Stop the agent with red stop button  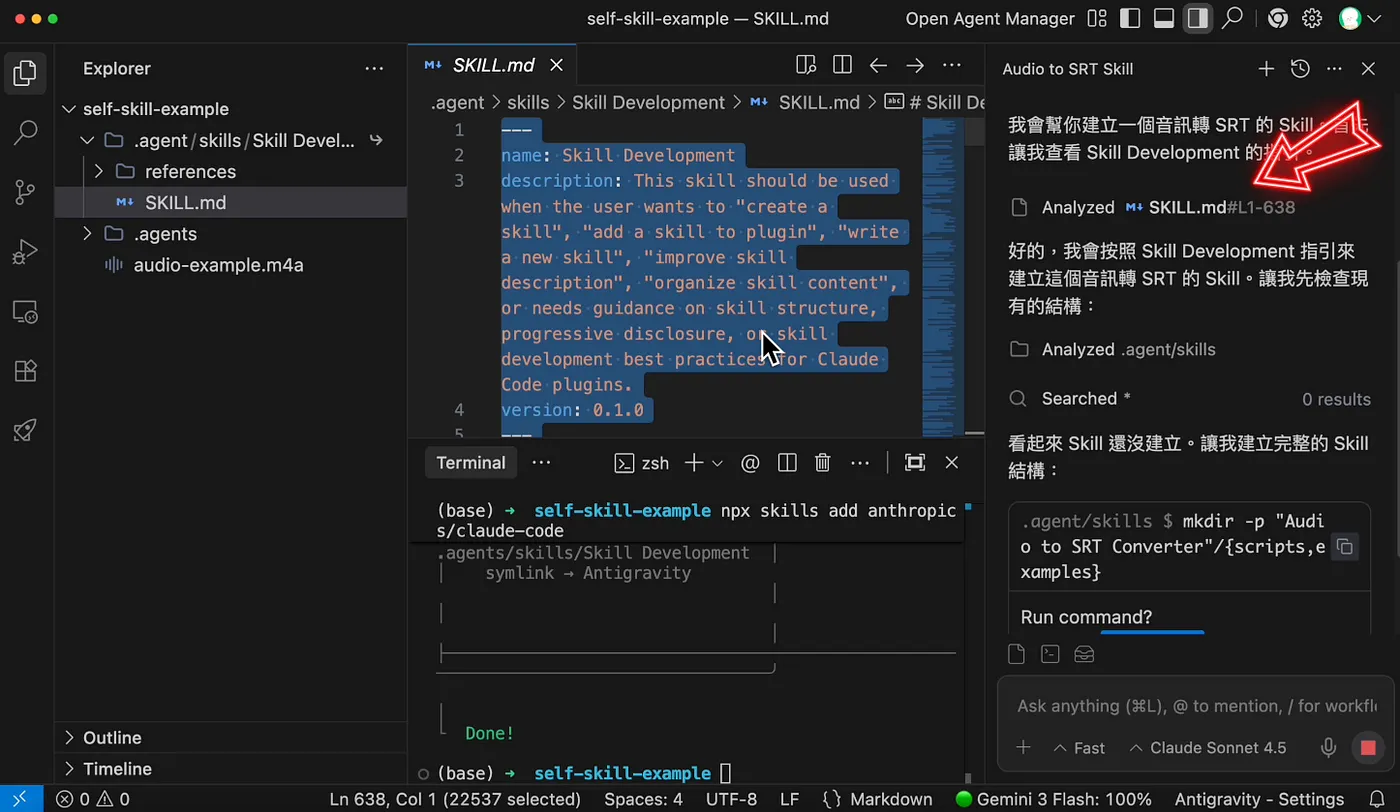pyautogui.click(x=1368, y=748)
